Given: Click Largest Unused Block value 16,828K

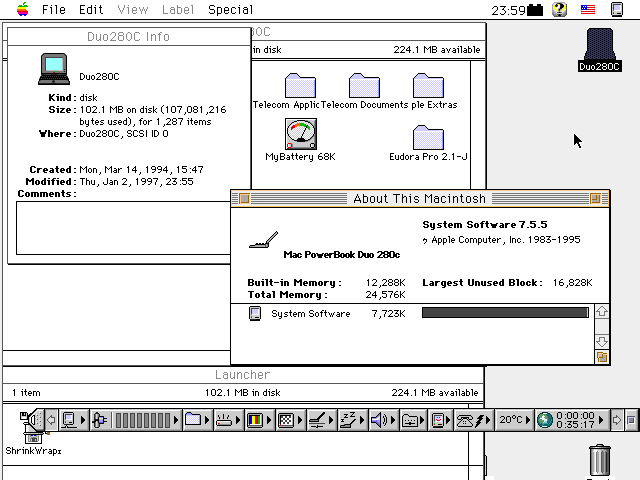Looking at the screenshot, I should [x=572, y=283].
